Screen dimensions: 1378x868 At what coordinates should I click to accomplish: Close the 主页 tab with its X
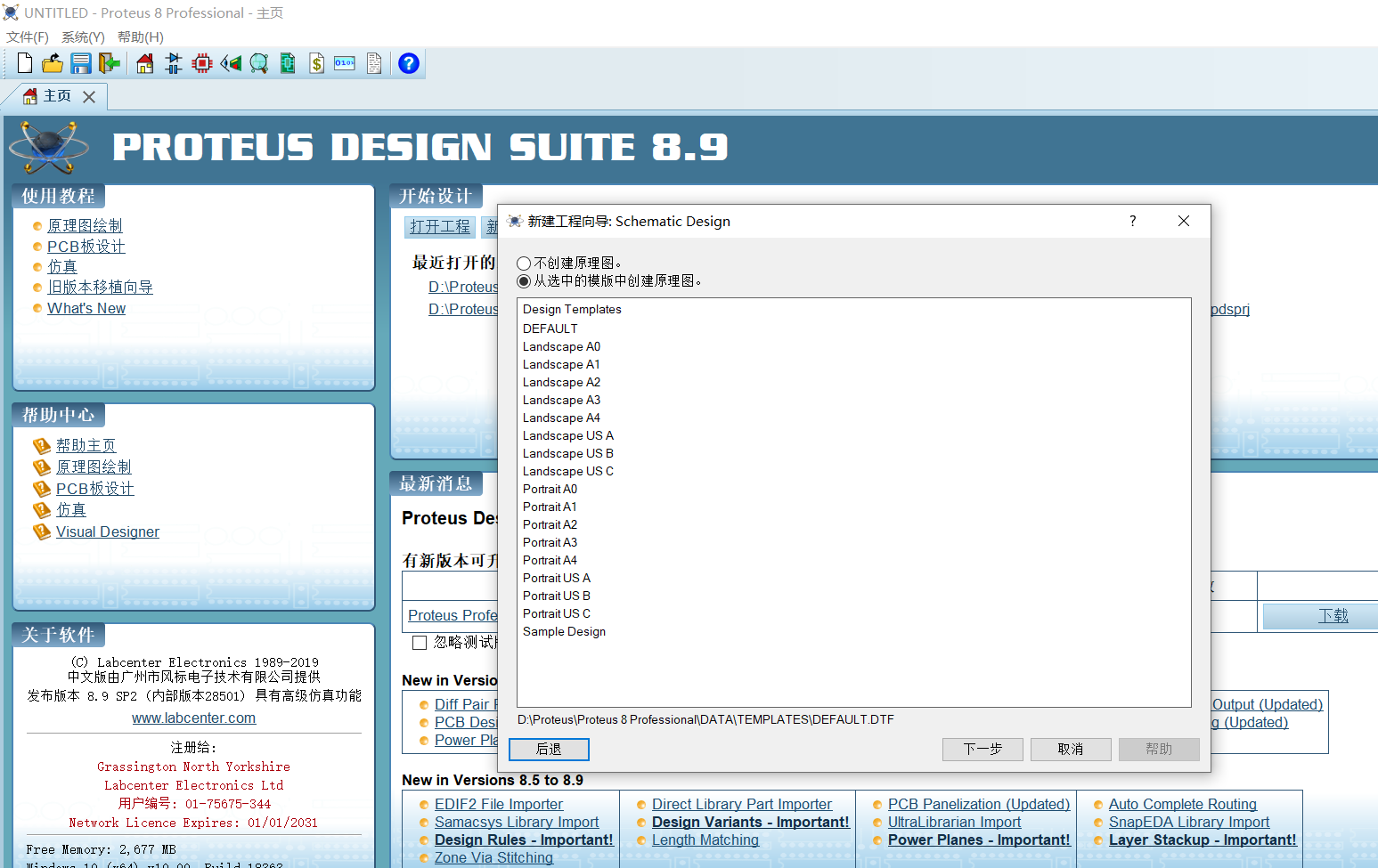coord(89,97)
